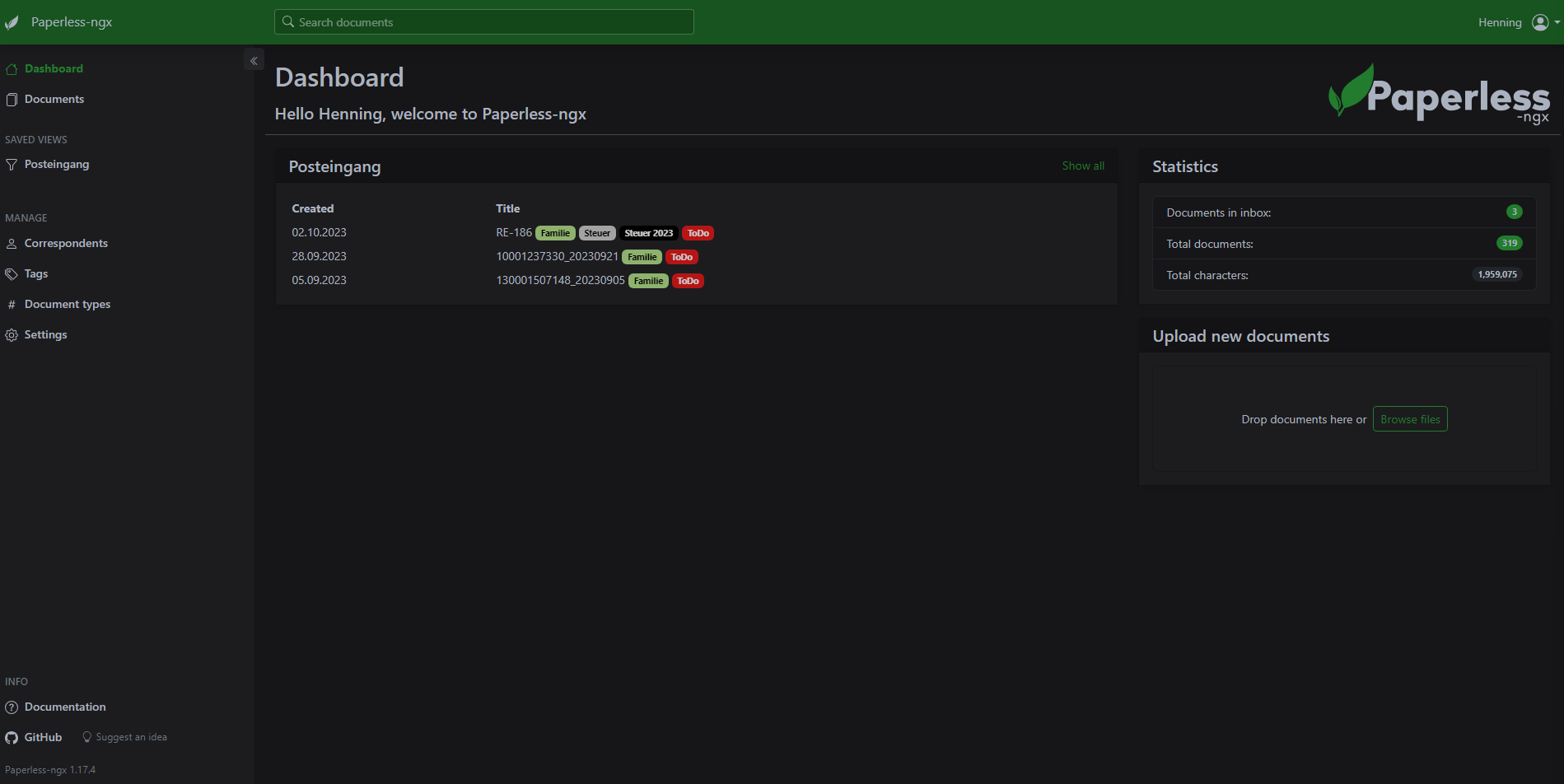
Task: Click the Documentation question mark icon
Action: [x=12, y=707]
